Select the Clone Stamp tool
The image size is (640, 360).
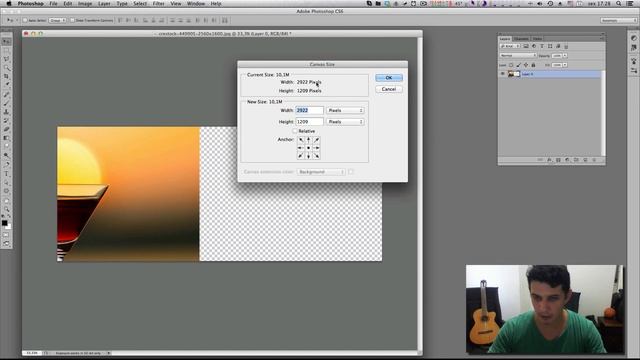(6, 112)
